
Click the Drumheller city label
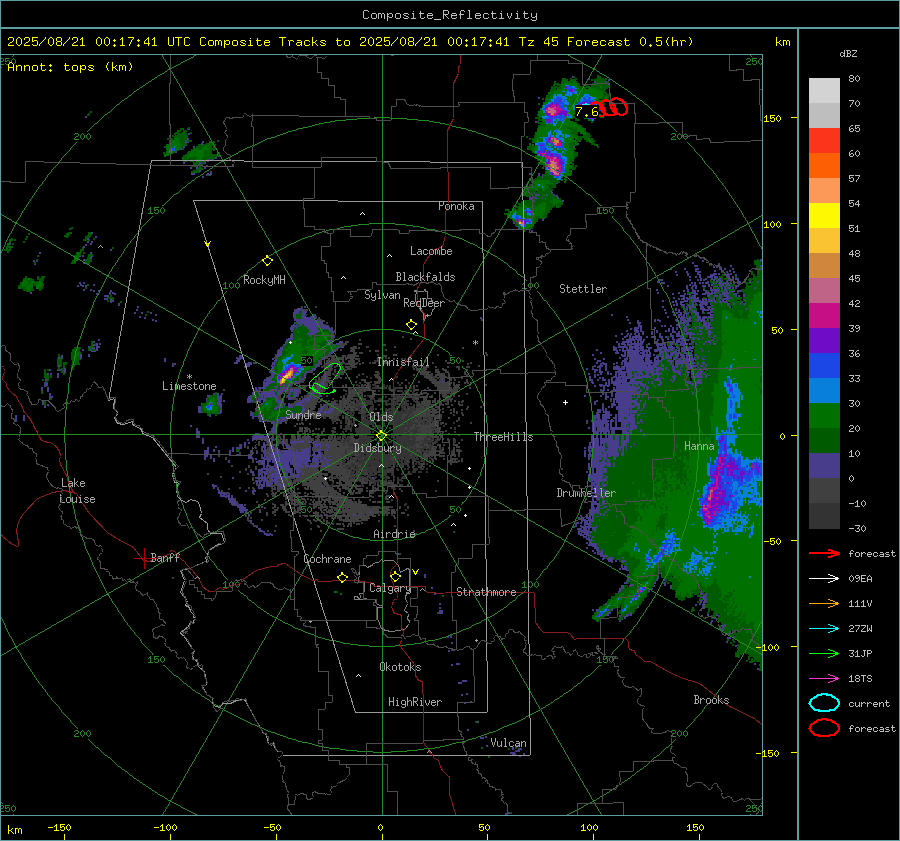click(x=586, y=493)
